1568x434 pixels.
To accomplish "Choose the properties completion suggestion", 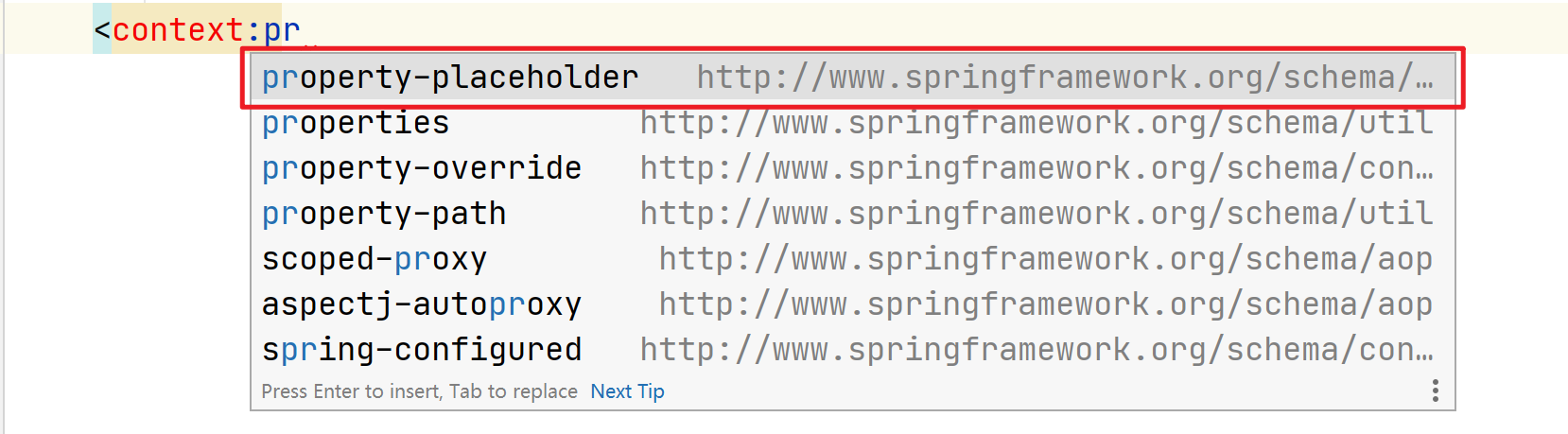I will tap(356, 123).
